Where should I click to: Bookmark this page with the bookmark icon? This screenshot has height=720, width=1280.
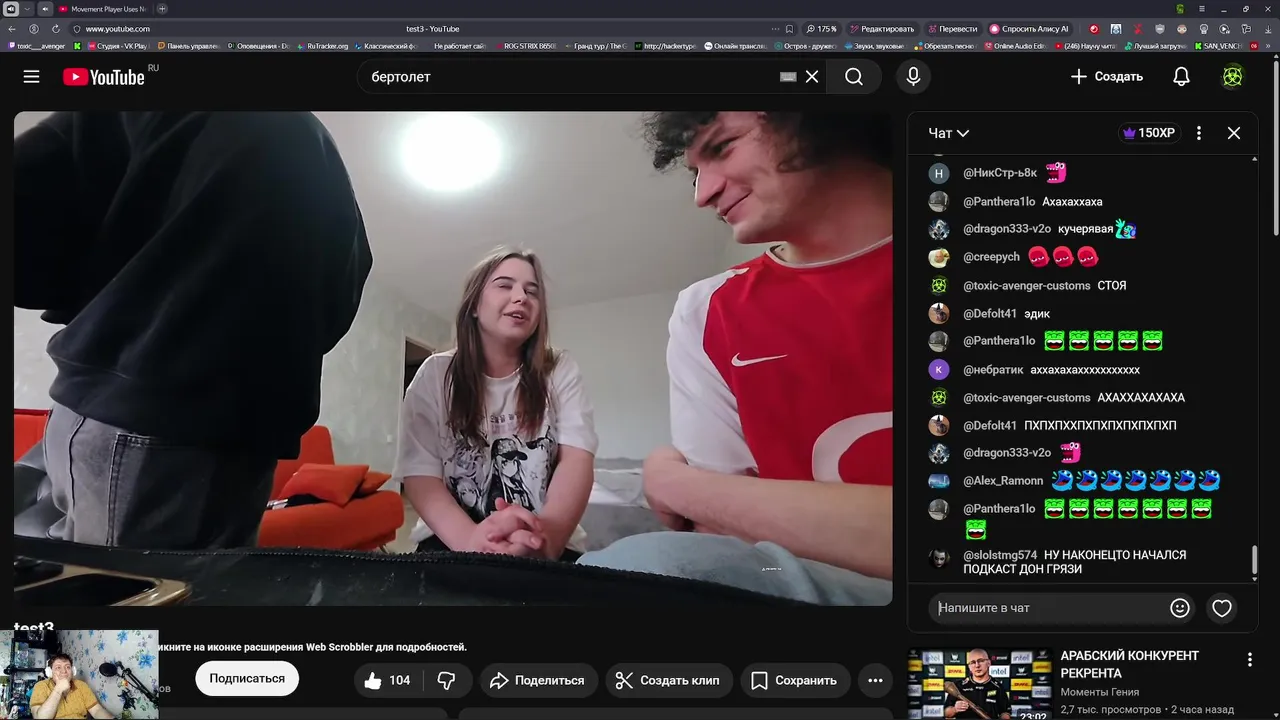[789, 29]
